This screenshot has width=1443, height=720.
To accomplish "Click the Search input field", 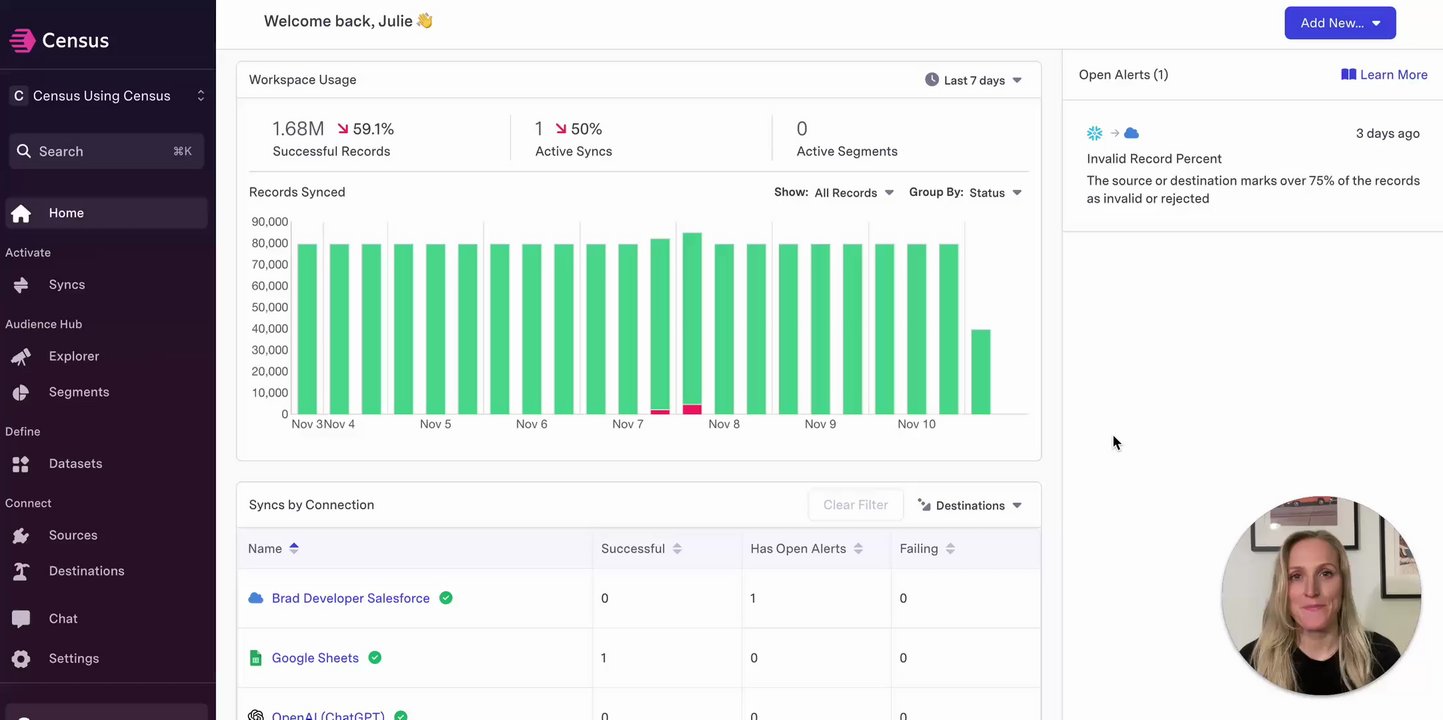I will point(107,152).
